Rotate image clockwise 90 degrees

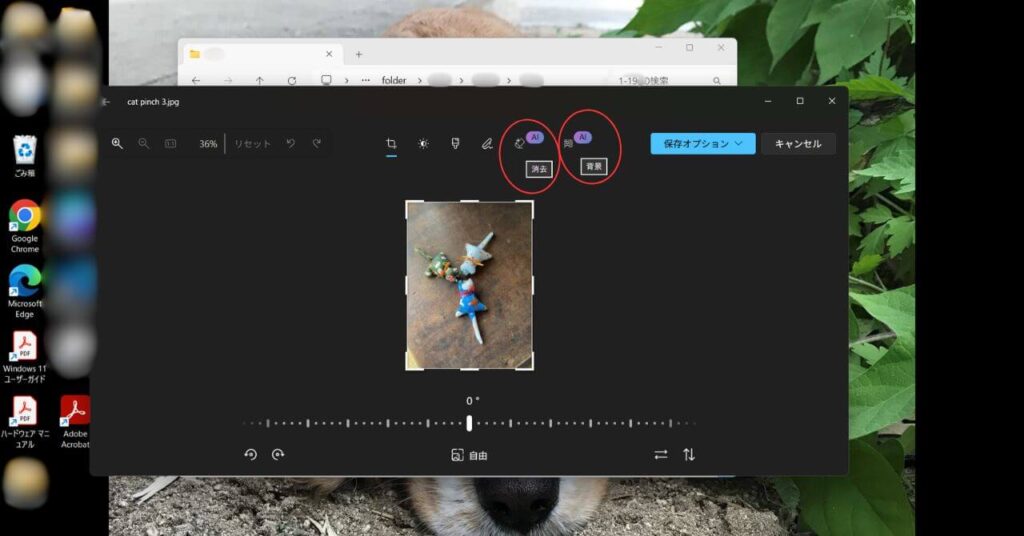coord(278,454)
